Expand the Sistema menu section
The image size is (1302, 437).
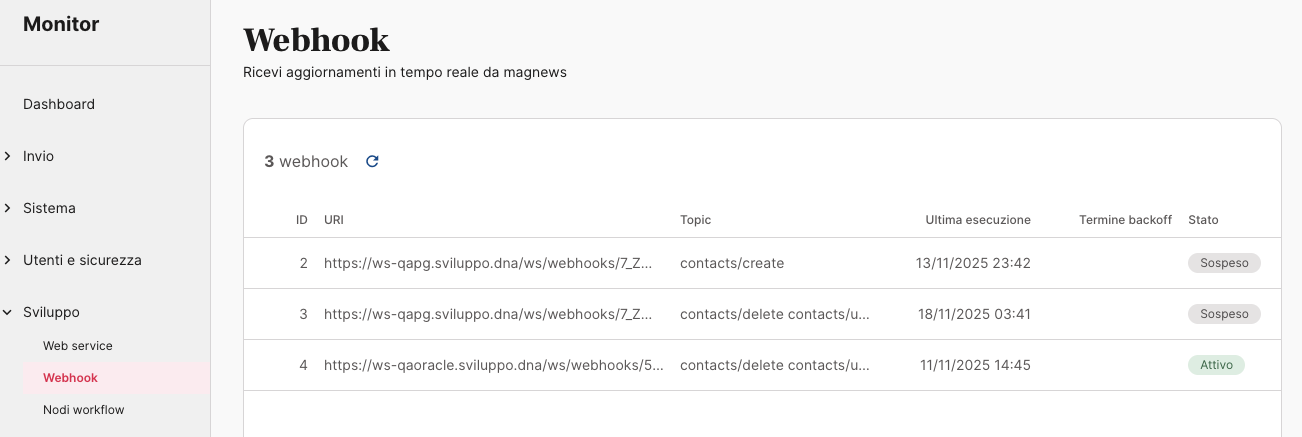pyautogui.click(x=49, y=208)
